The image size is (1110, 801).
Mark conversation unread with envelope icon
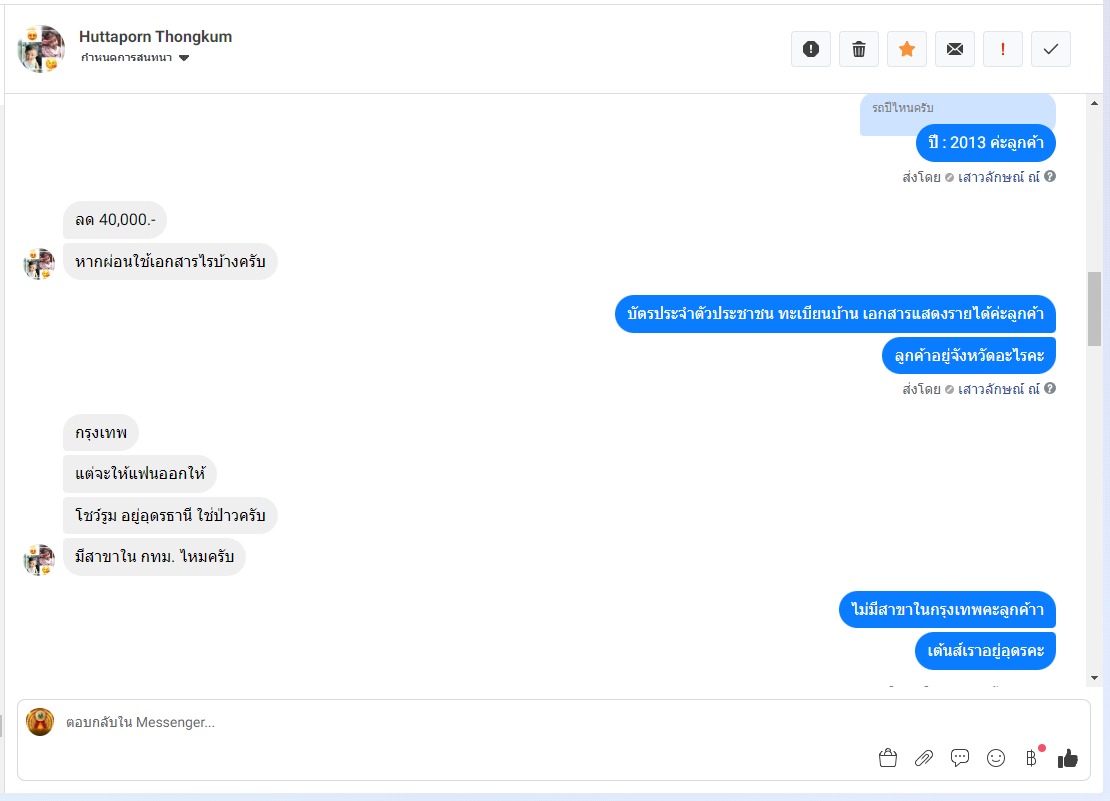click(x=955, y=49)
